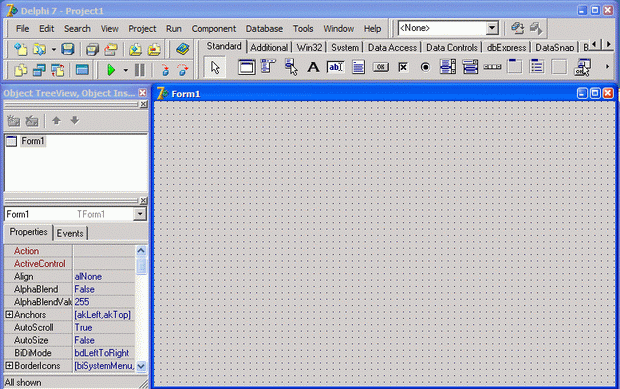Switch to the Win32 palette tab
This screenshot has width=620, height=389.
309,47
